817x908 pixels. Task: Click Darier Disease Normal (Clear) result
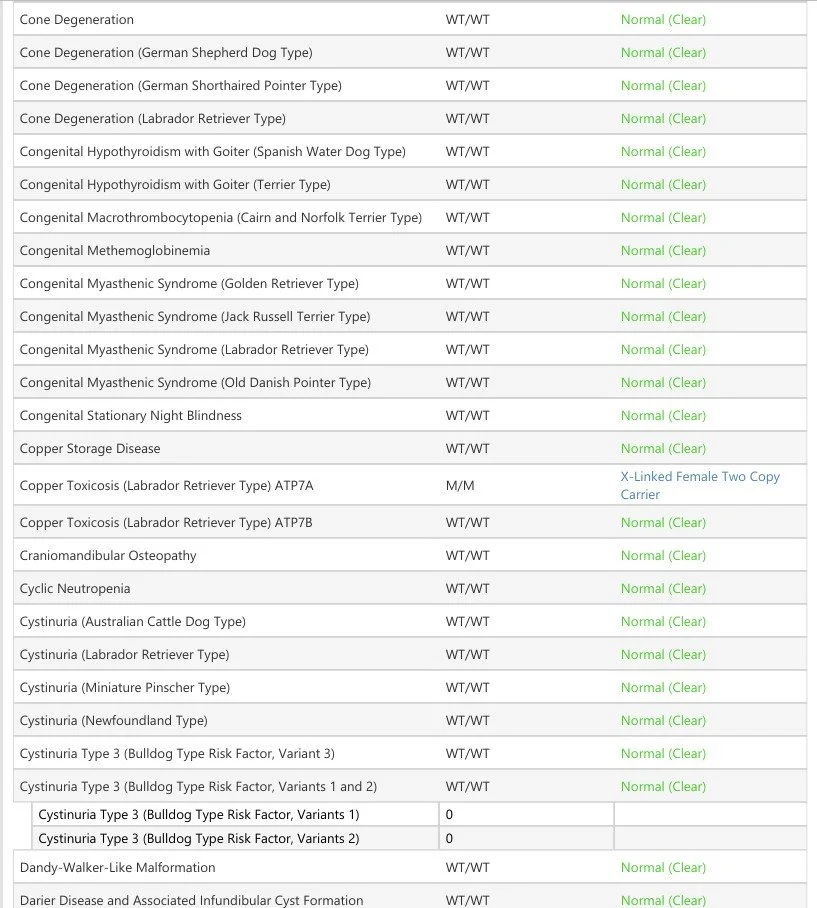pyautogui.click(x=663, y=900)
